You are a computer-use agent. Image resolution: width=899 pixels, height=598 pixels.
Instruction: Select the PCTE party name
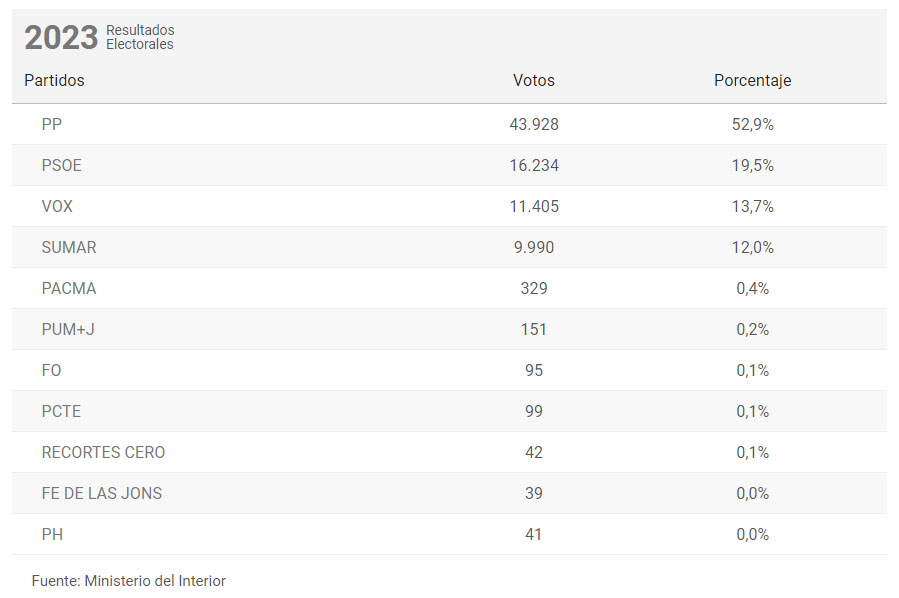[61, 412]
